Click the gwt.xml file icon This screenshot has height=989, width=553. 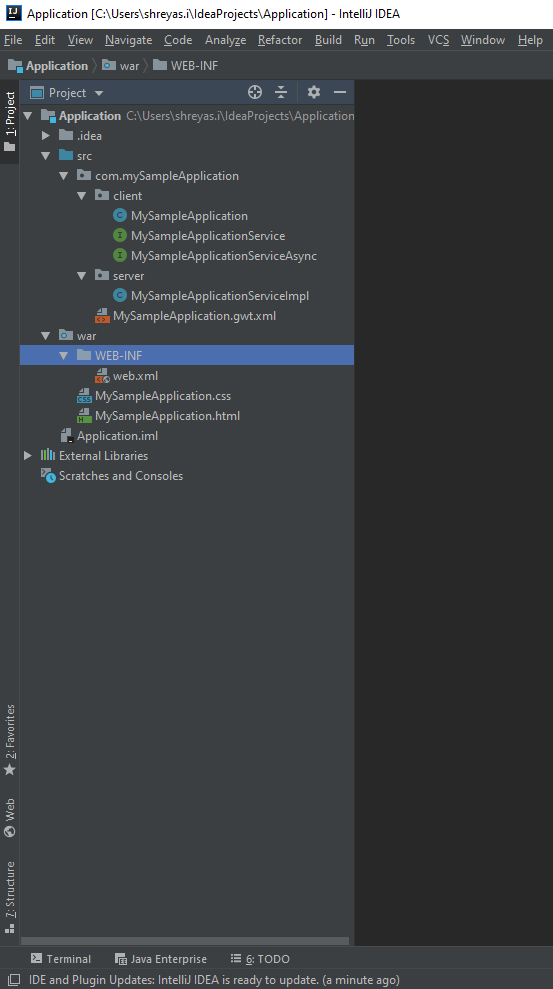coord(102,316)
